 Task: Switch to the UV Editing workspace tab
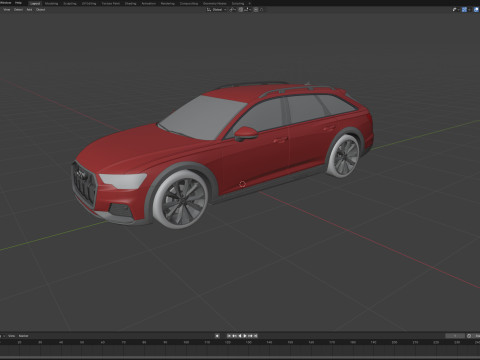(89, 3)
